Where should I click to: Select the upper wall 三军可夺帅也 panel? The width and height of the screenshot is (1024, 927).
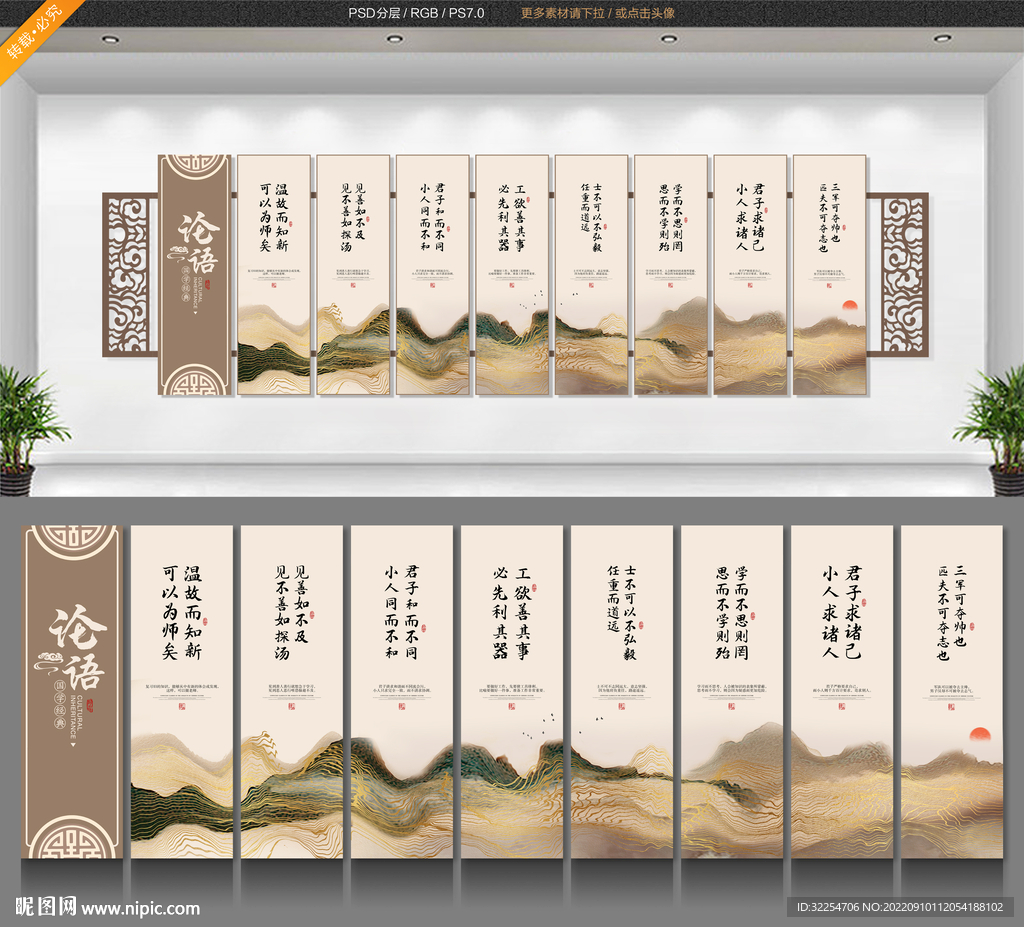click(828, 274)
